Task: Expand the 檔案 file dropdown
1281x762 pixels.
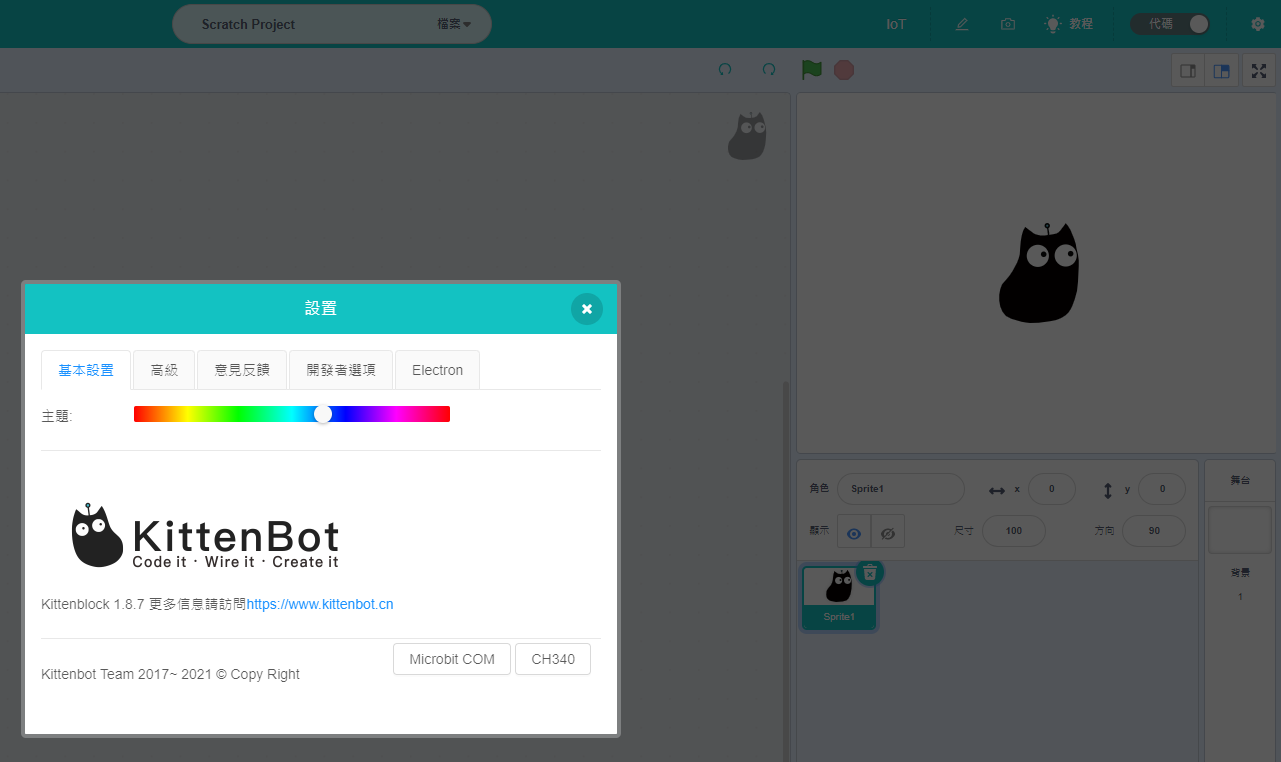Action: [454, 24]
